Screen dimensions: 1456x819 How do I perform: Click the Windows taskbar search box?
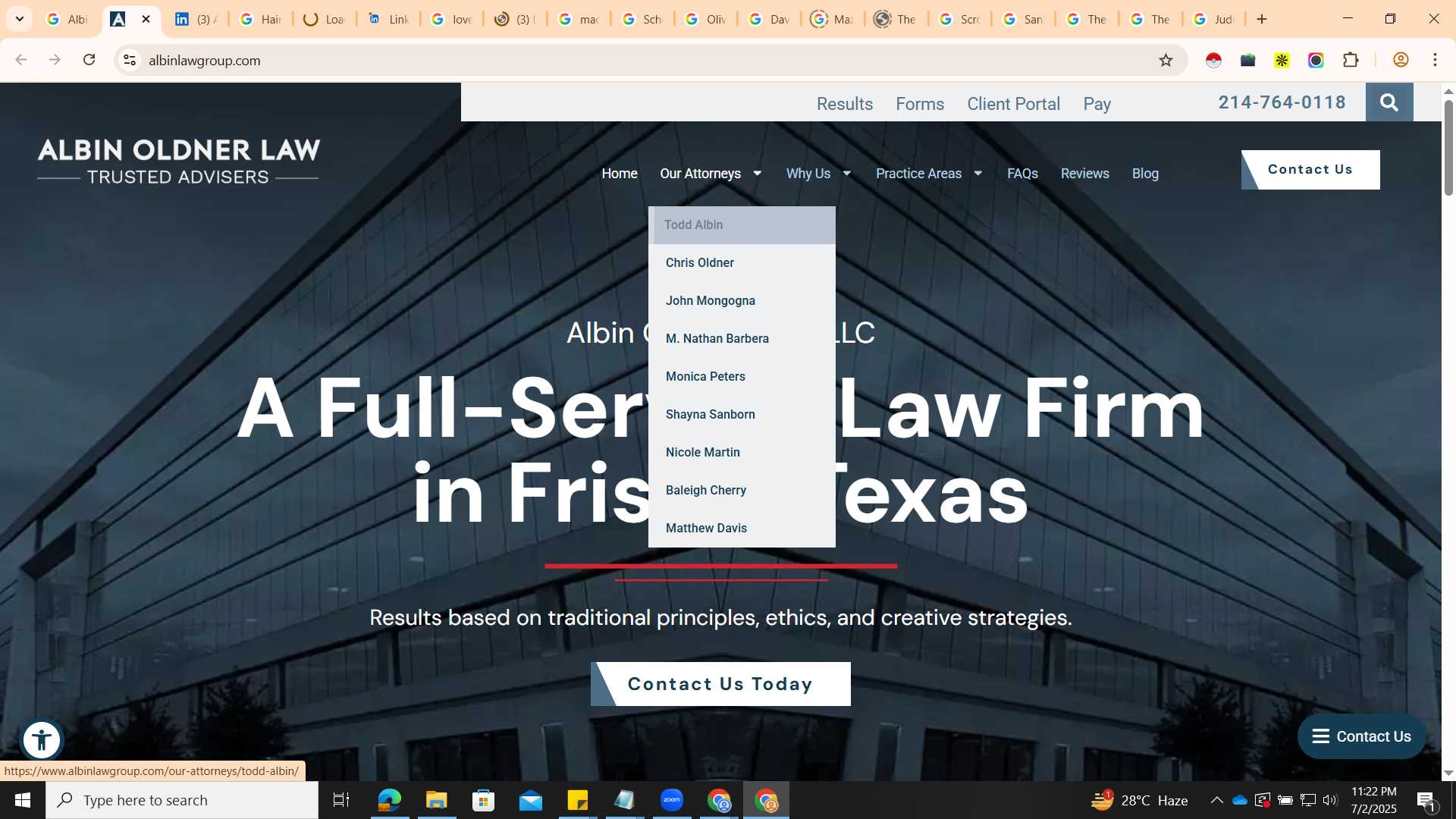coord(182,800)
